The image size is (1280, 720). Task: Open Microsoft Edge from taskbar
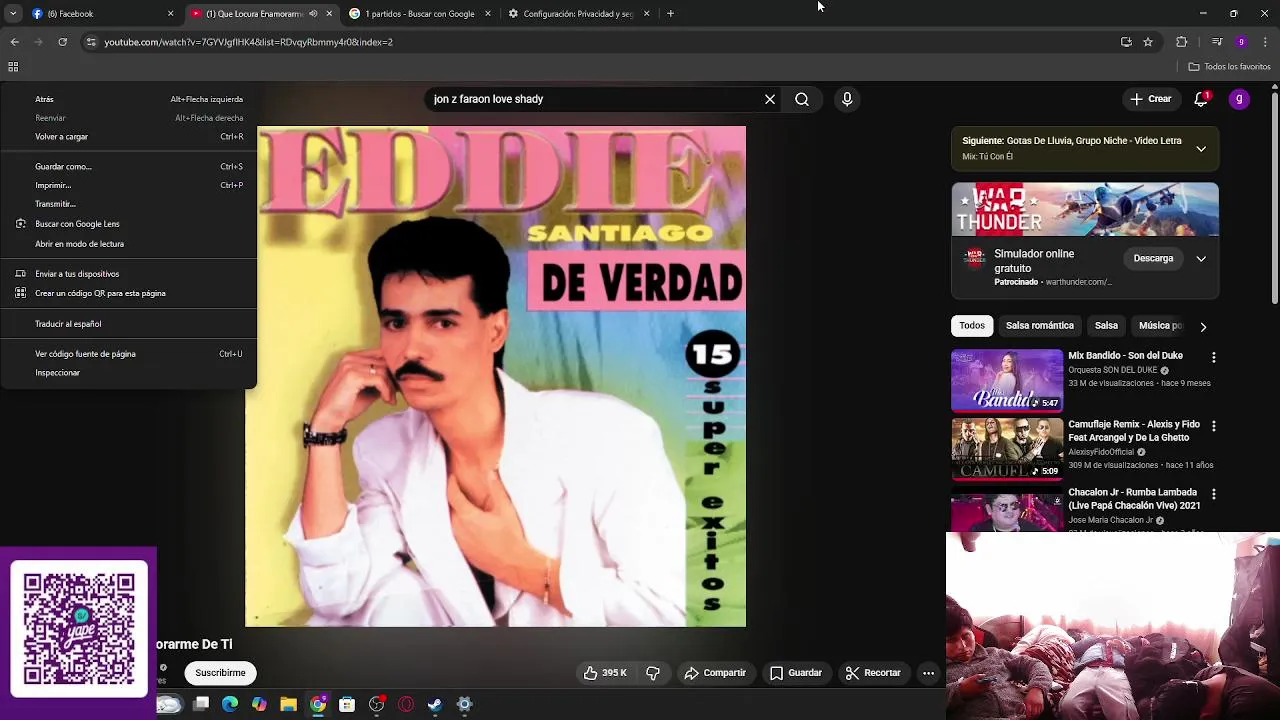(x=230, y=704)
